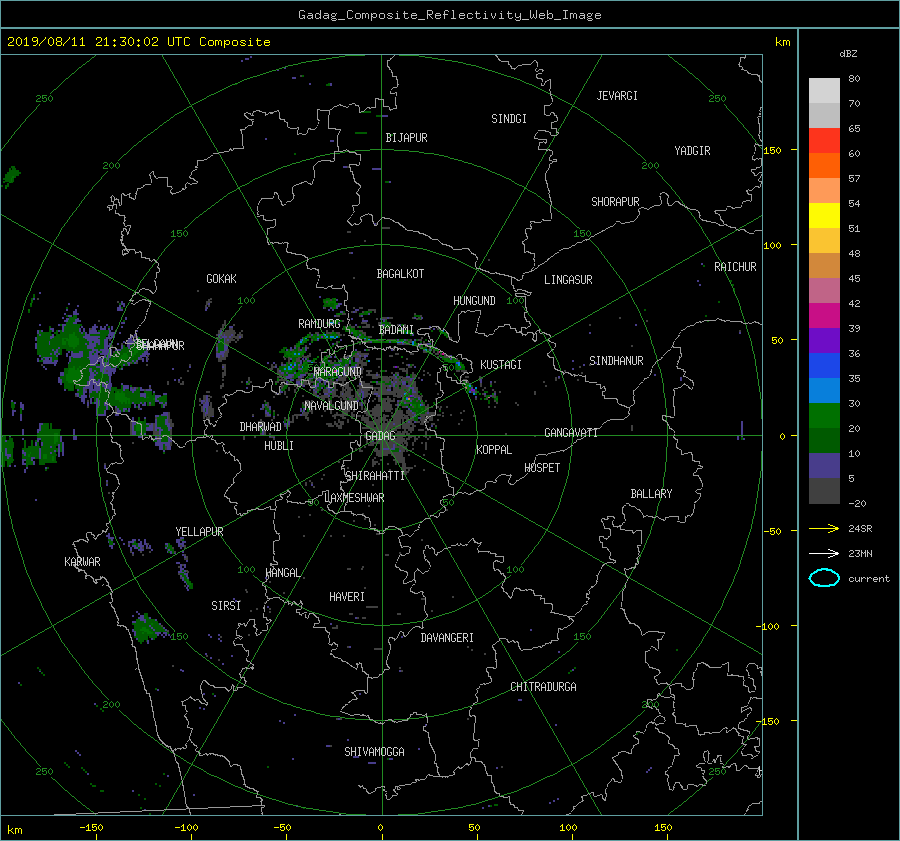
Task: Click the HOSPET city label
Action: pyautogui.click(x=542, y=468)
